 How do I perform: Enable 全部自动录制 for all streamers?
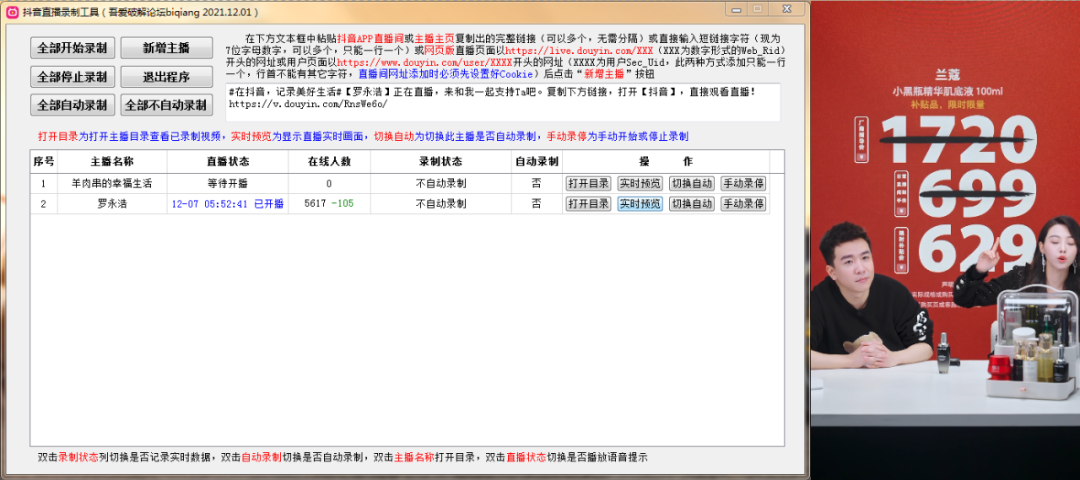click(75, 105)
